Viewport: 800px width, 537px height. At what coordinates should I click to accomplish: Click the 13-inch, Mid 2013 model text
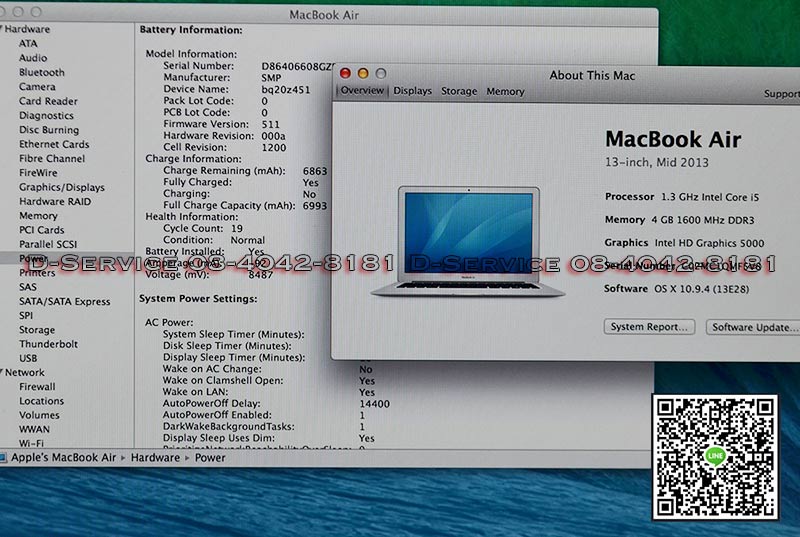(x=657, y=163)
